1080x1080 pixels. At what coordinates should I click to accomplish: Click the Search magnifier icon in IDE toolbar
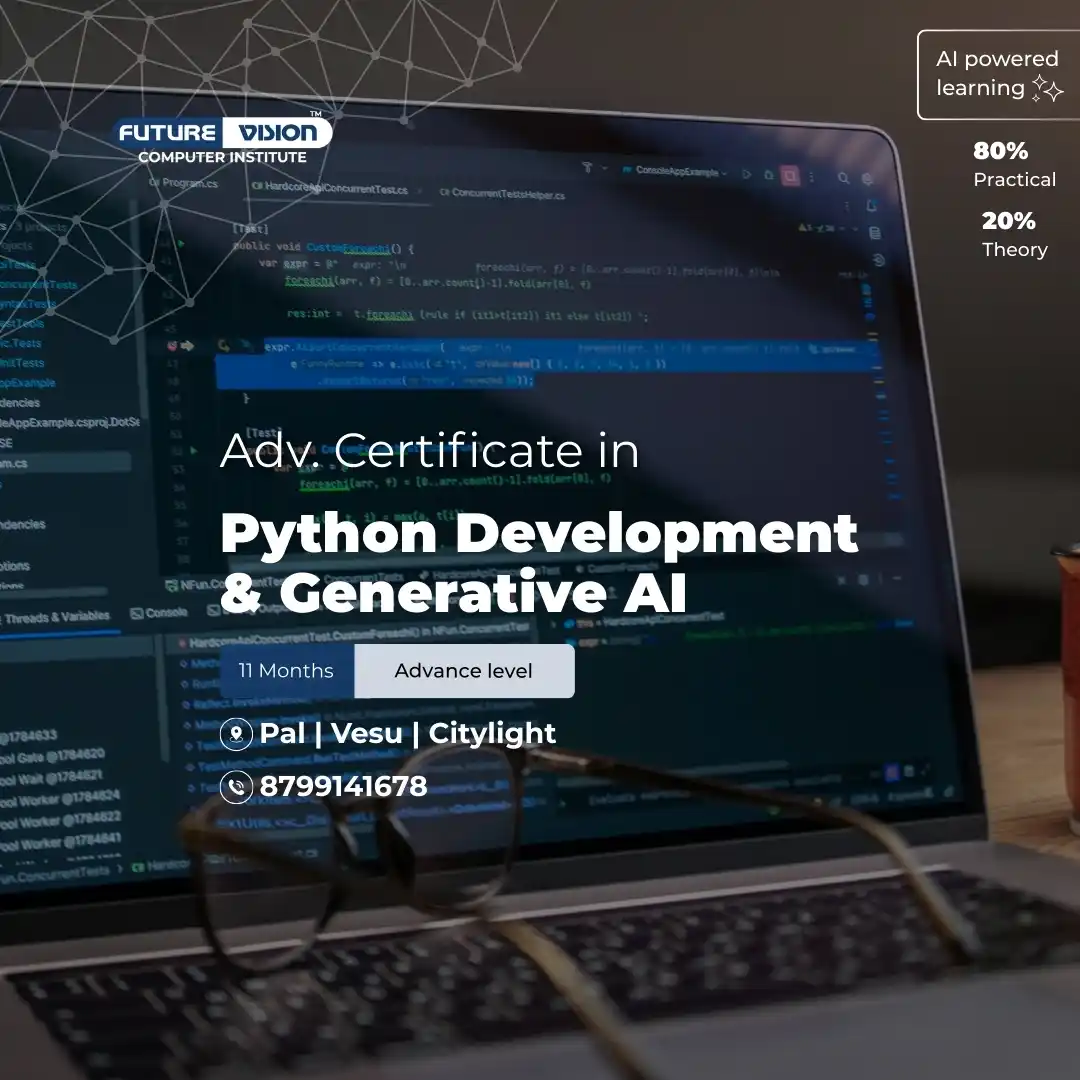pos(843,178)
